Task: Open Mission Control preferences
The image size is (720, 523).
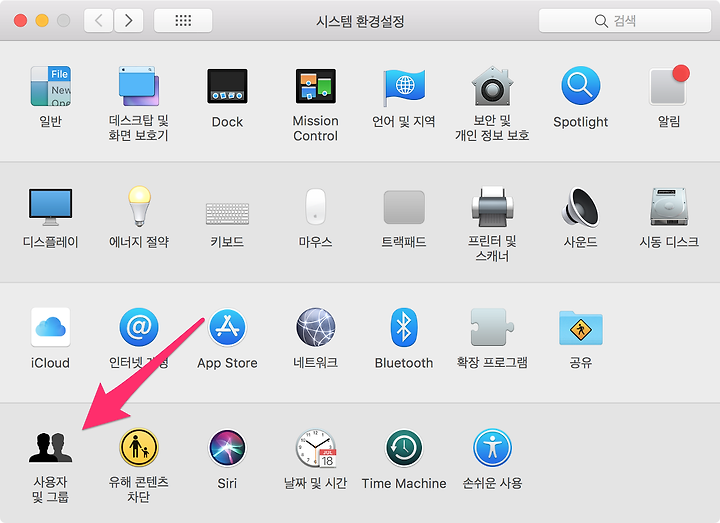Action: pos(315,86)
